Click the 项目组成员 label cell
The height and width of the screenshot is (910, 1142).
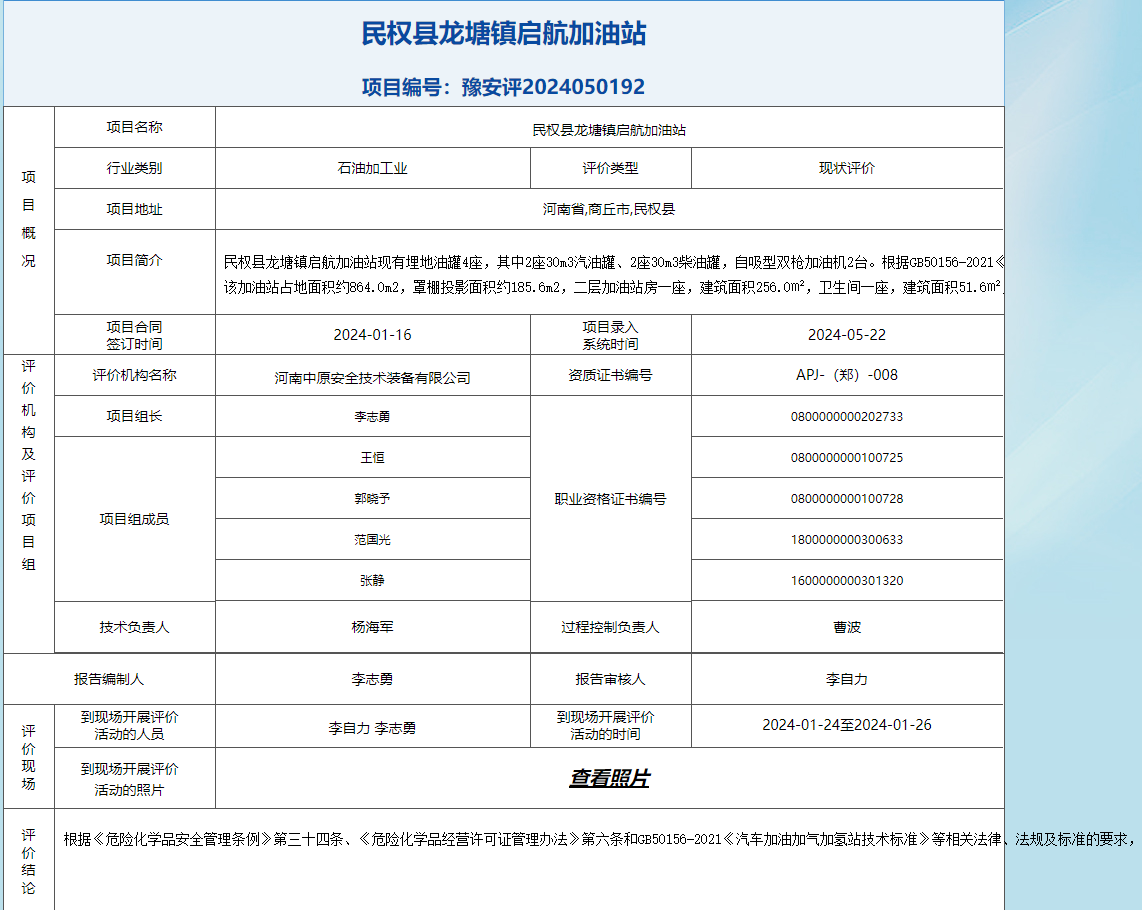coord(135,519)
